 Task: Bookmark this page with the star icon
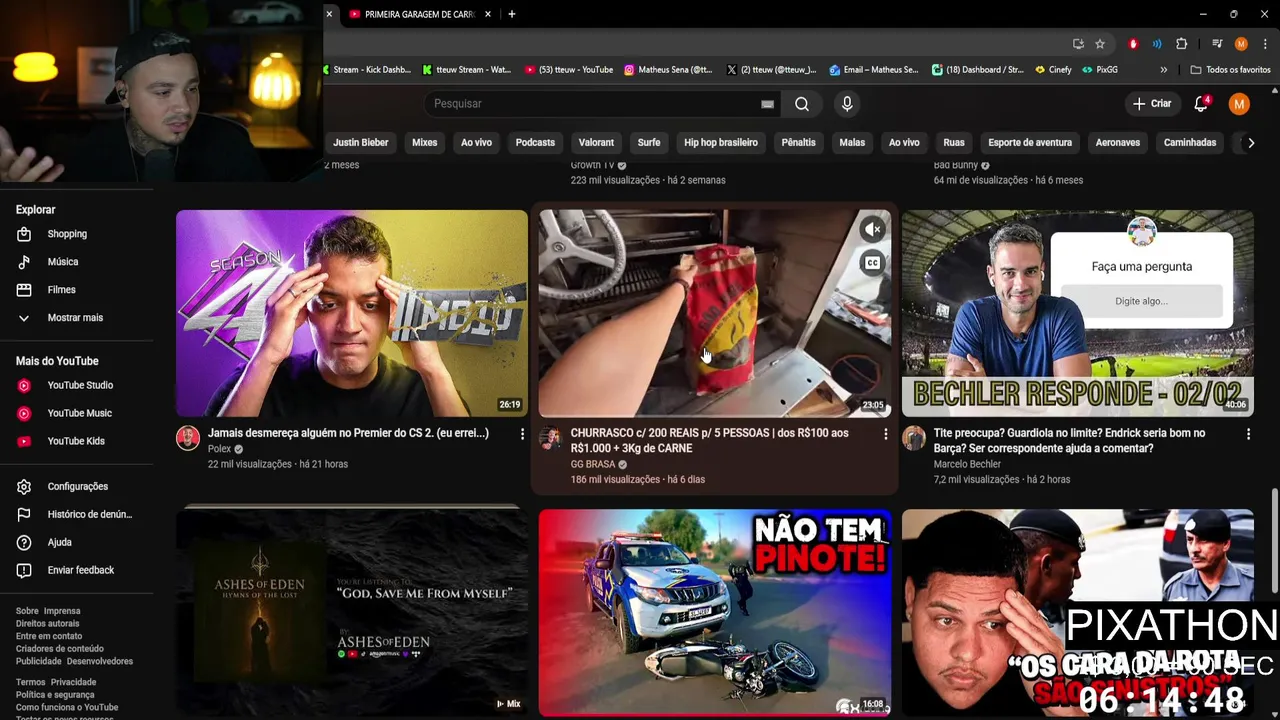coord(1100,44)
